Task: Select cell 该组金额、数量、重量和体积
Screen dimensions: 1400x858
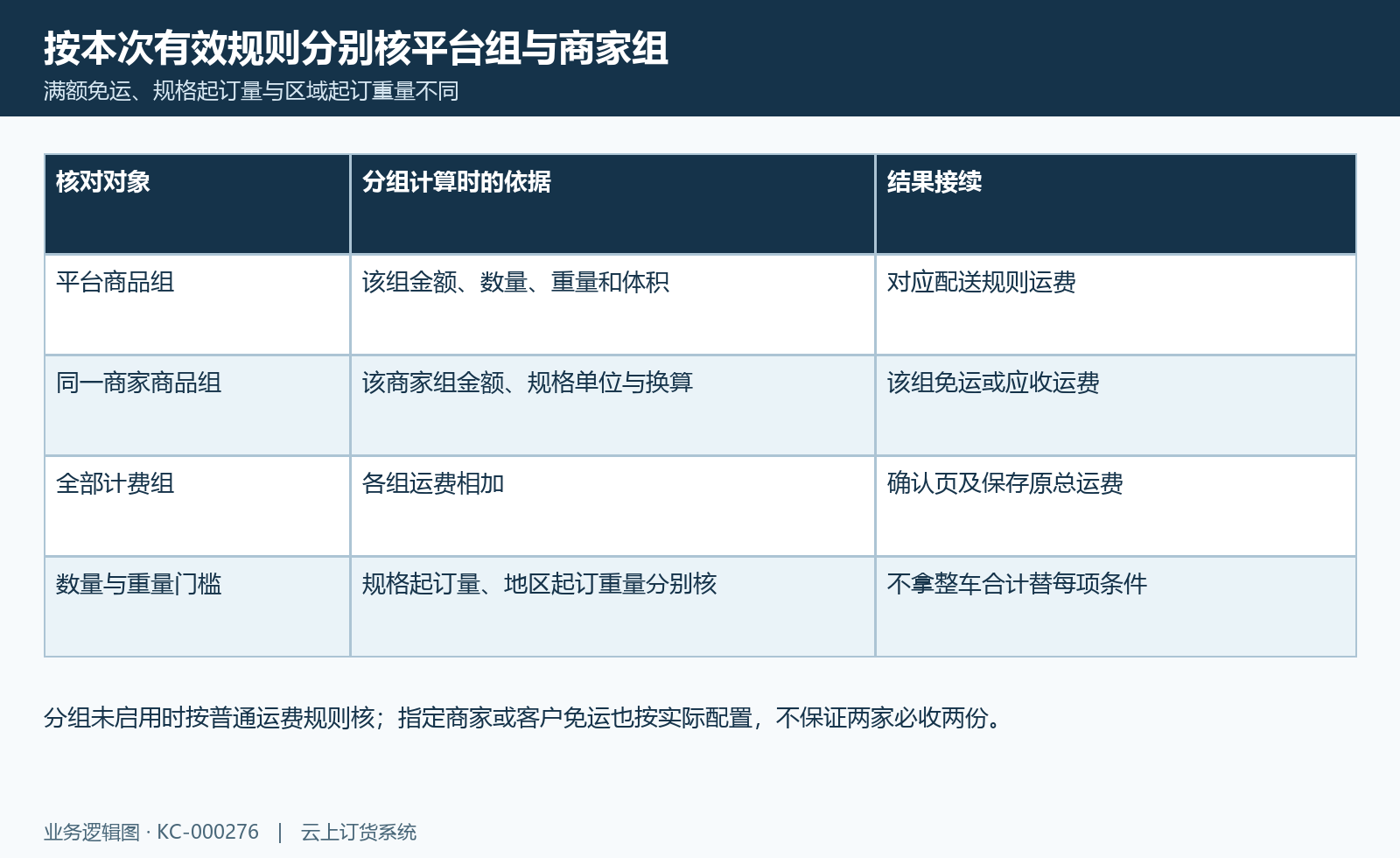Action: click(612, 305)
